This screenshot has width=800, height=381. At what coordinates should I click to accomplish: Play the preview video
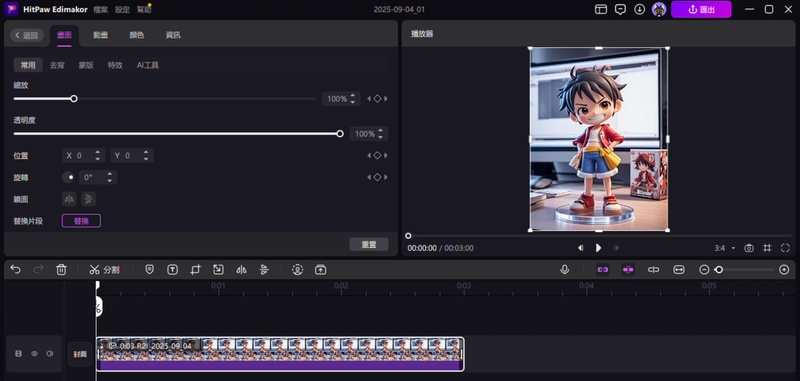(x=598, y=248)
